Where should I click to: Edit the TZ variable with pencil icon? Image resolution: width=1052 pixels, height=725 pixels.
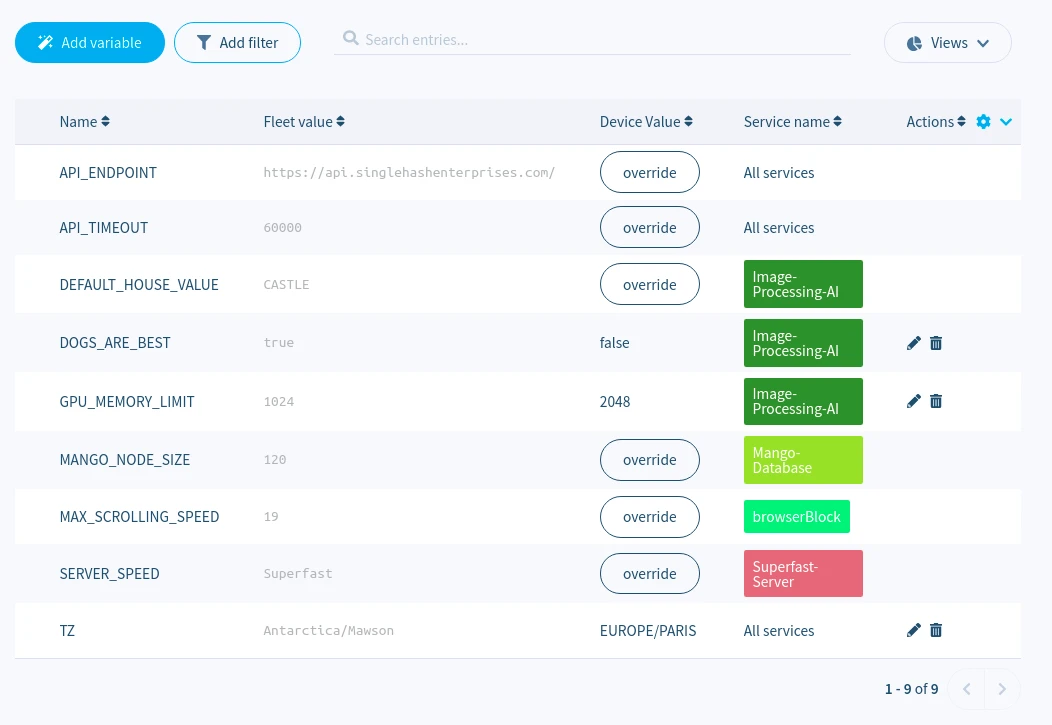point(913,630)
